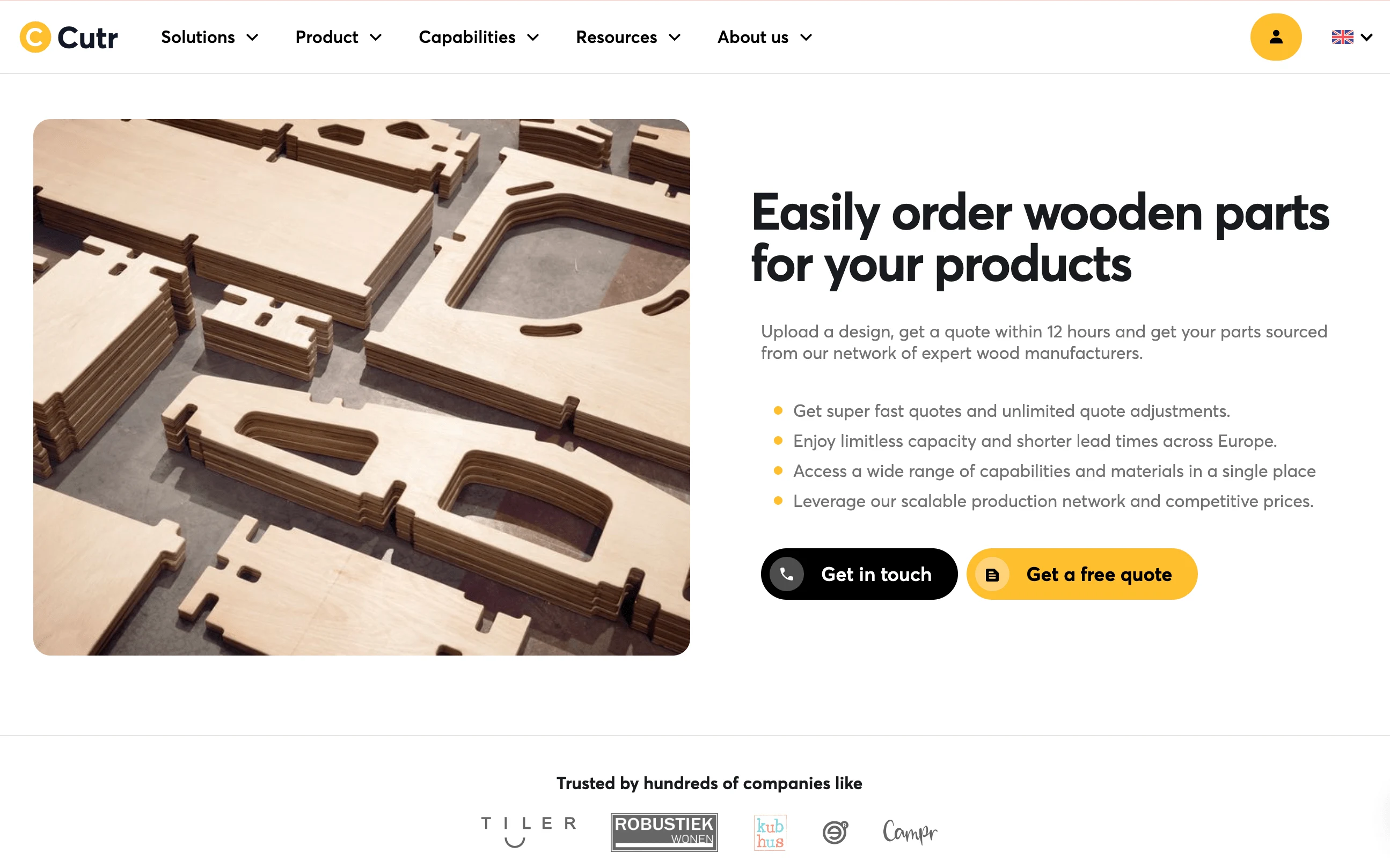
Task: Click the document icon in Get a free quote button
Action: 993,574
